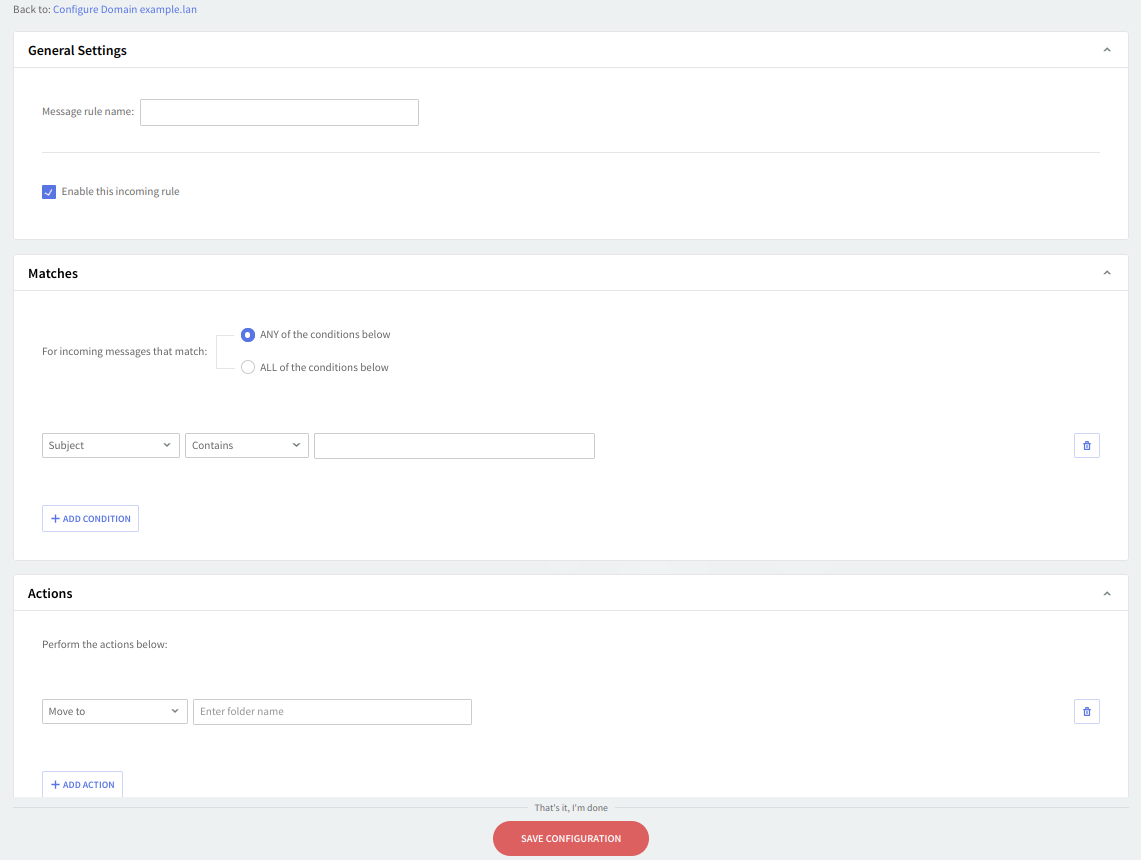
Task: Click Add Action button
Action: point(82,785)
